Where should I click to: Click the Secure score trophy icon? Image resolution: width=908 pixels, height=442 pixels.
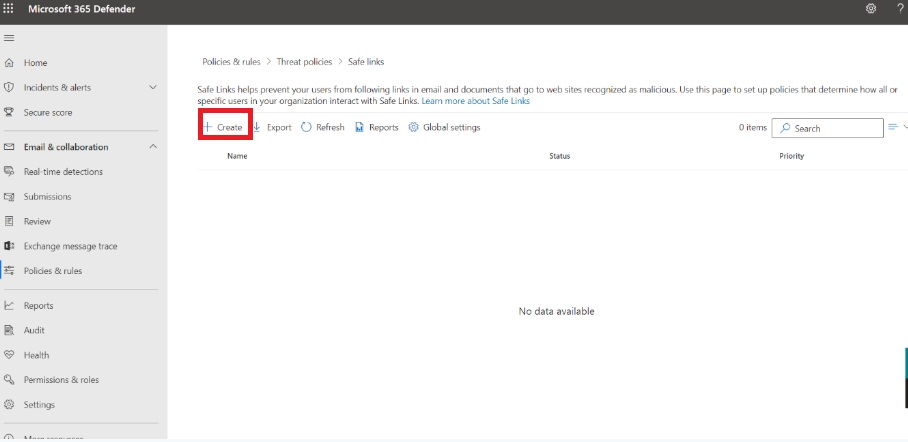click(x=9, y=112)
